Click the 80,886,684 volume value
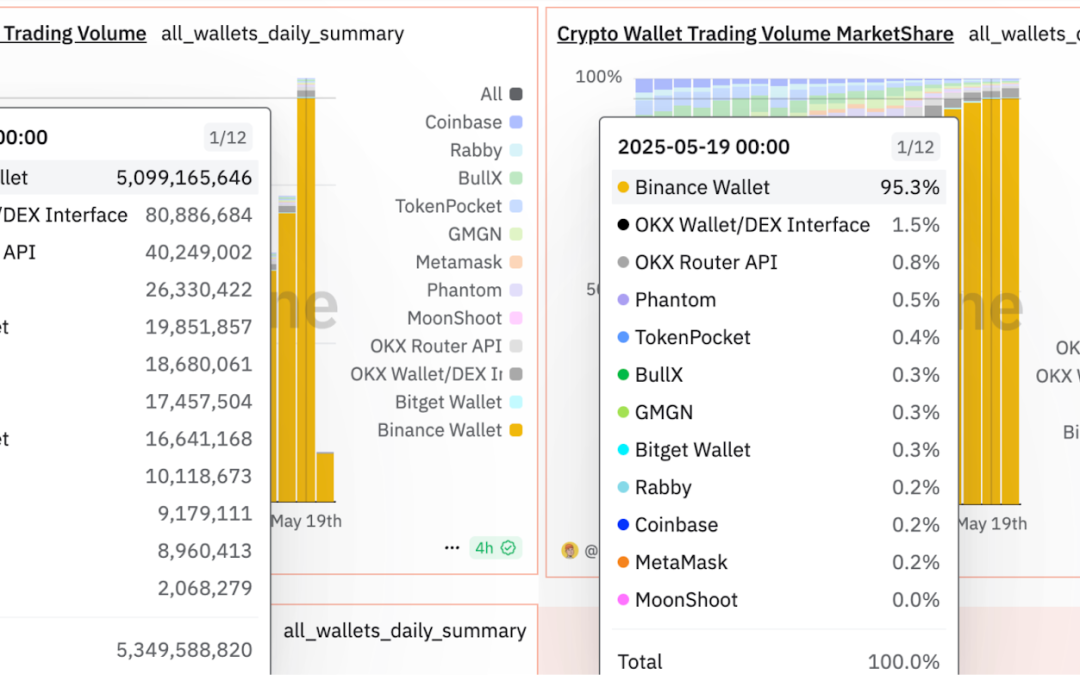This screenshot has width=1080, height=675. 198,215
